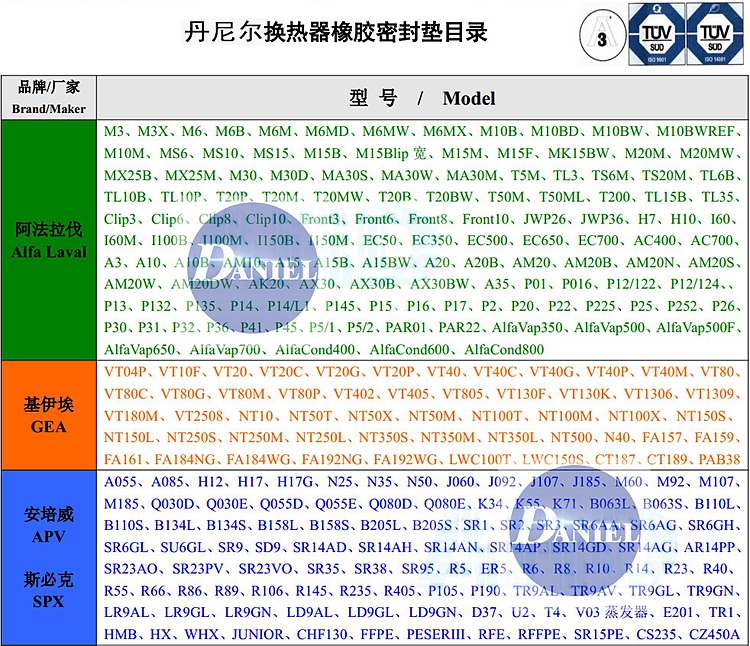Click the 品牌/厂家 Brand/Maker header cell
The width and height of the screenshot is (750, 646).
[x=49, y=98]
